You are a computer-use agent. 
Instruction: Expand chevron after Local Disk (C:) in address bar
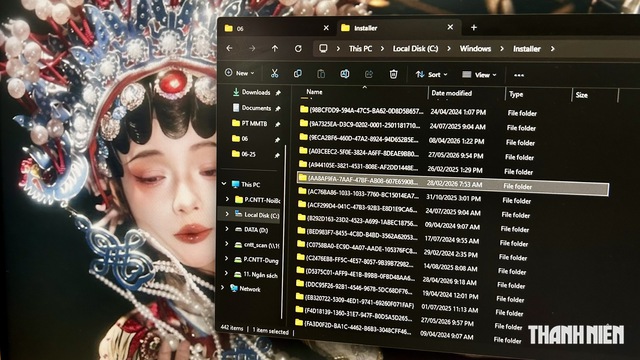pos(449,49)
